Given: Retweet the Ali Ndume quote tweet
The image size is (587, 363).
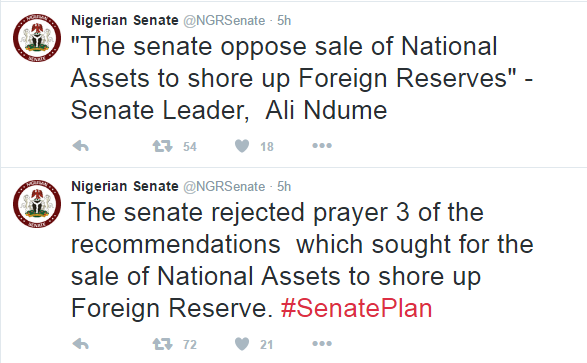Looking at the screenshot, I should (x=162, y=146).
